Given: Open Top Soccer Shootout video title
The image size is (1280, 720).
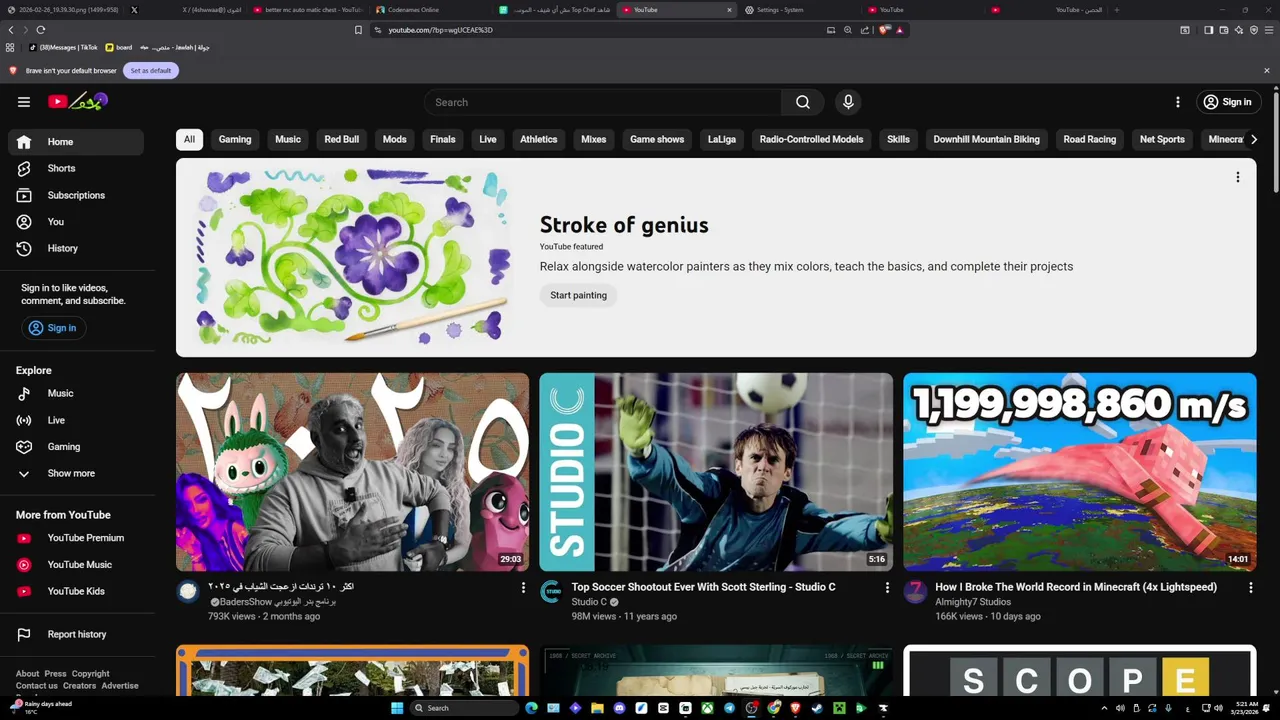Looking at the screenshot, I should [703, 587].
